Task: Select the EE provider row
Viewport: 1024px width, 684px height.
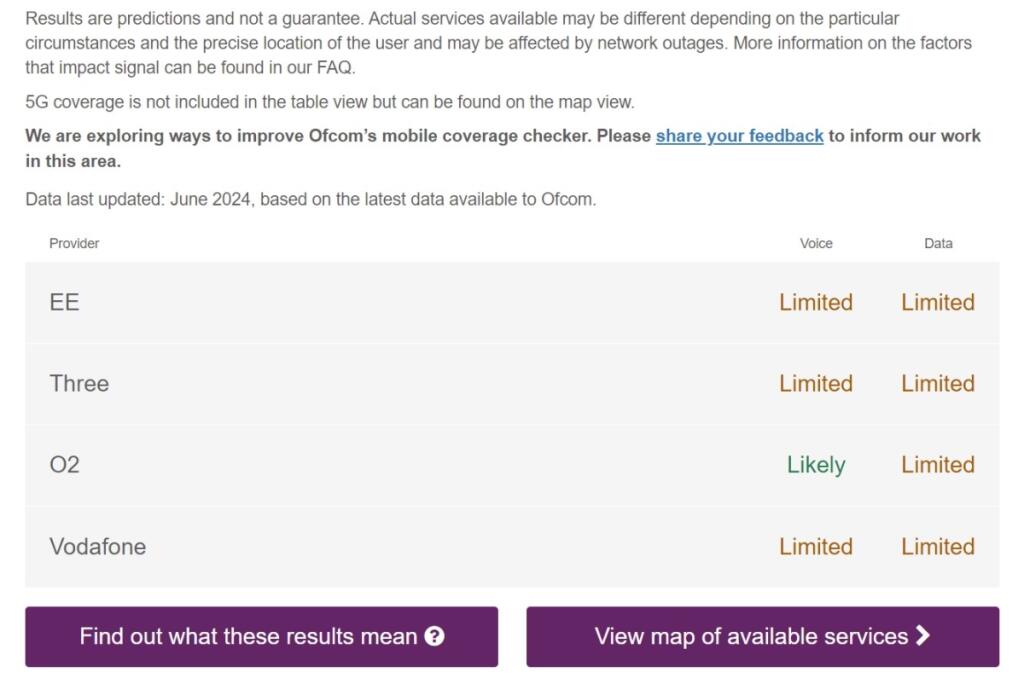Action: [x=512, y=302]
